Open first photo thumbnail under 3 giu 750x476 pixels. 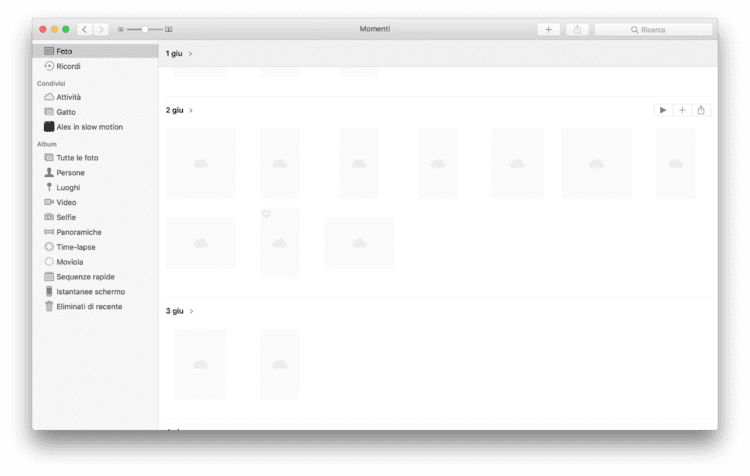pos(200,364)
